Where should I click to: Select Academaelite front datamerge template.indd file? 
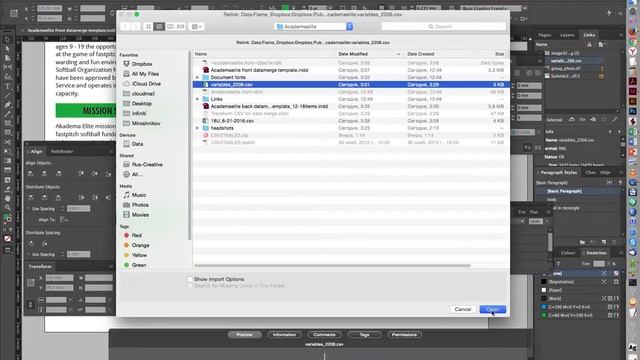pos(259,70)
